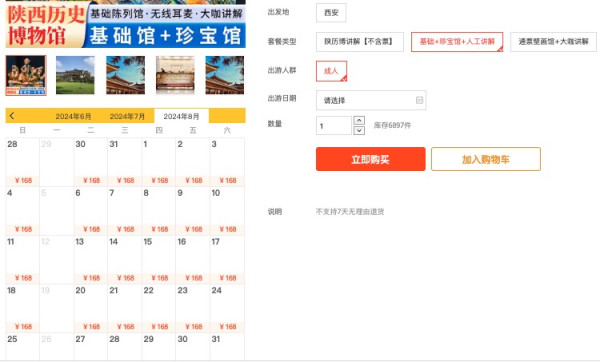Choose 西安 as departure city
The image size is (600, 362).
pyautogui.click(x=331, y=13)
